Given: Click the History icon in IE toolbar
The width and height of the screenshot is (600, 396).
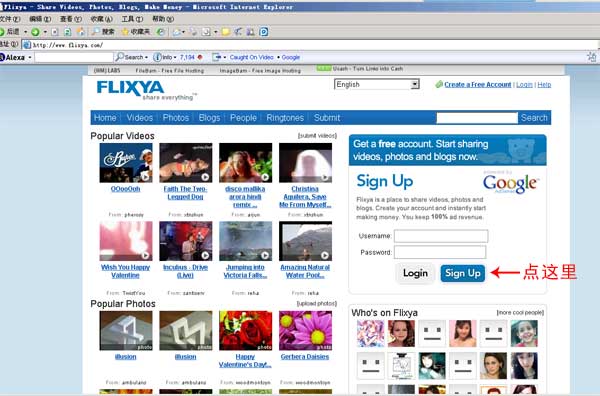Looking at the screenshot, I should (x=160, y=32).
